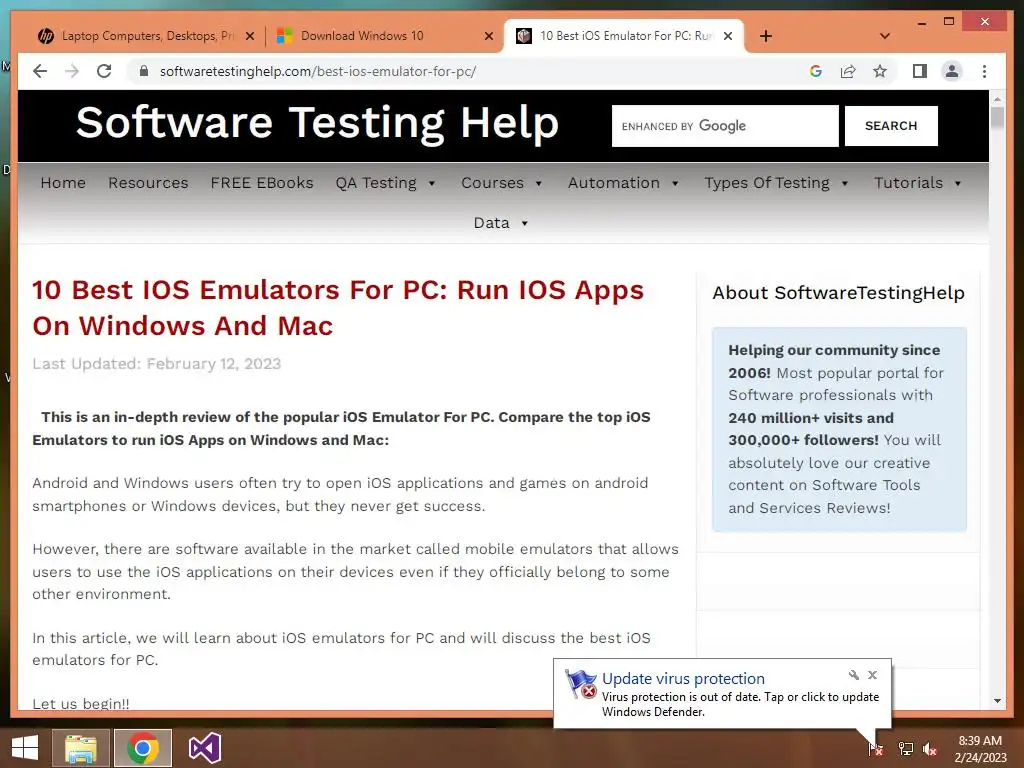Image resolution: width=1024 pixels, height=768 pixels.
Task: Click the page scrollbar down arrow
Action: (x=997, y=701)
